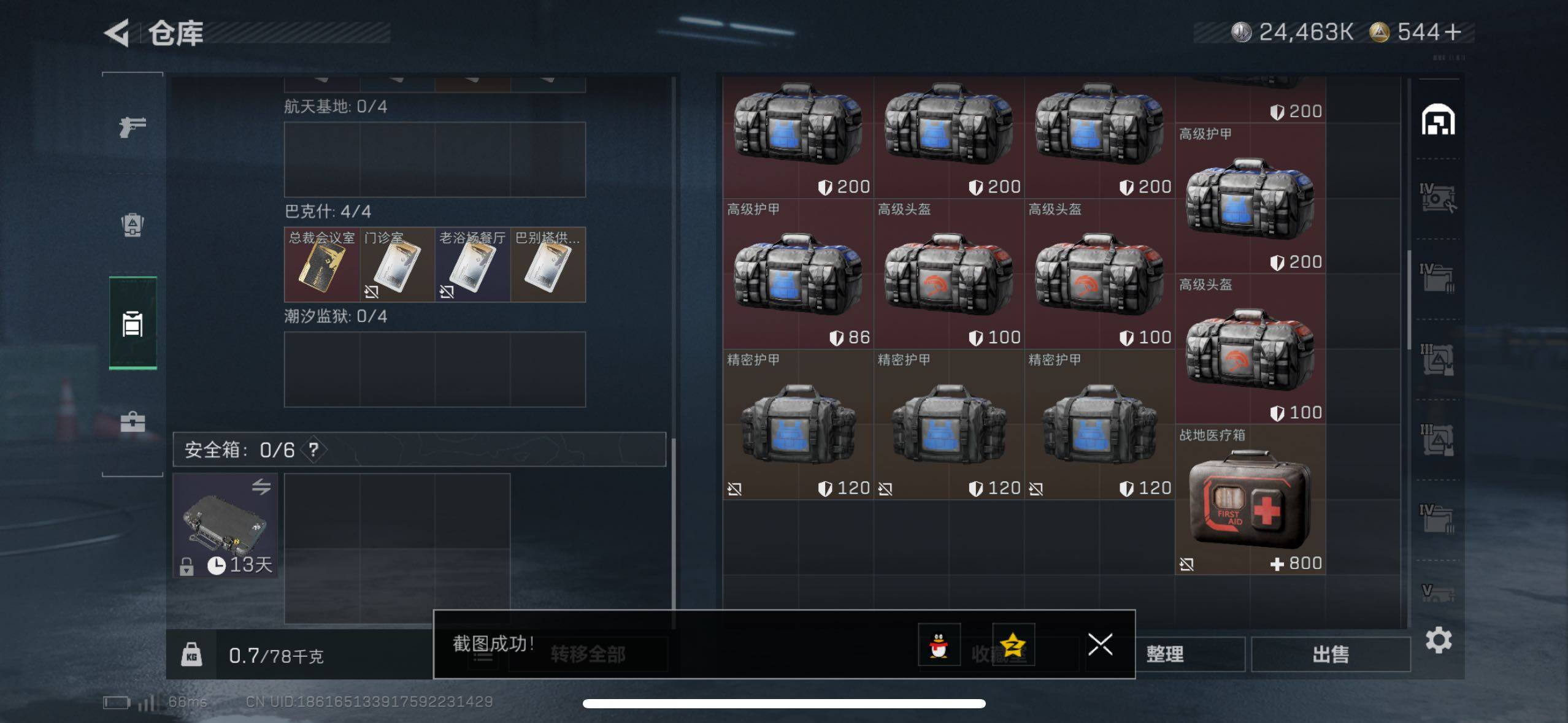Screen dimensions: 1568x723
Task: Select the 总裁会议室 gold keycard
Action: 321,264
